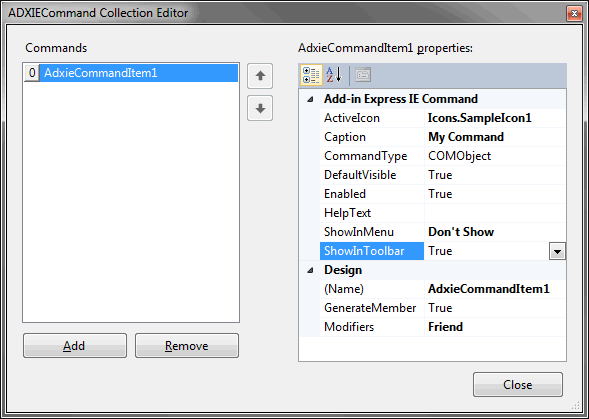Move selected command down

pos(260,108)
